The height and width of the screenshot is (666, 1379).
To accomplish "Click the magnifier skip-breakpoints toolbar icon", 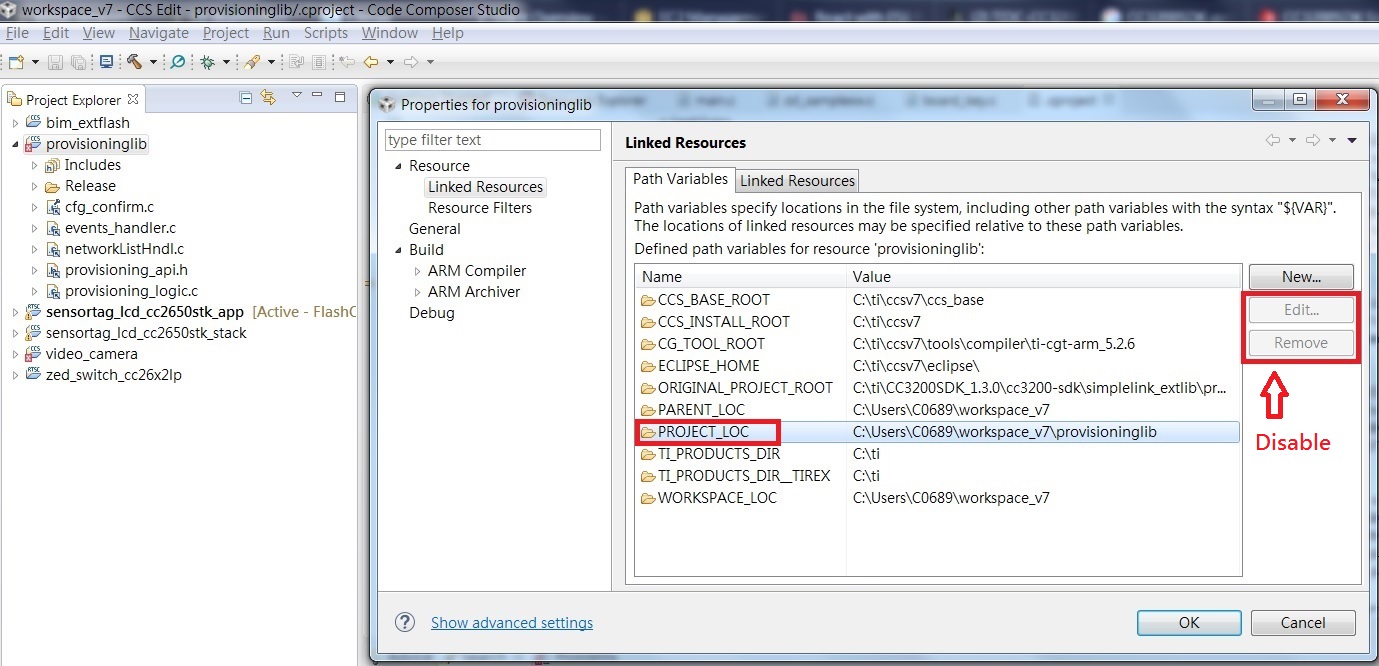I will [x=177, y=62].
